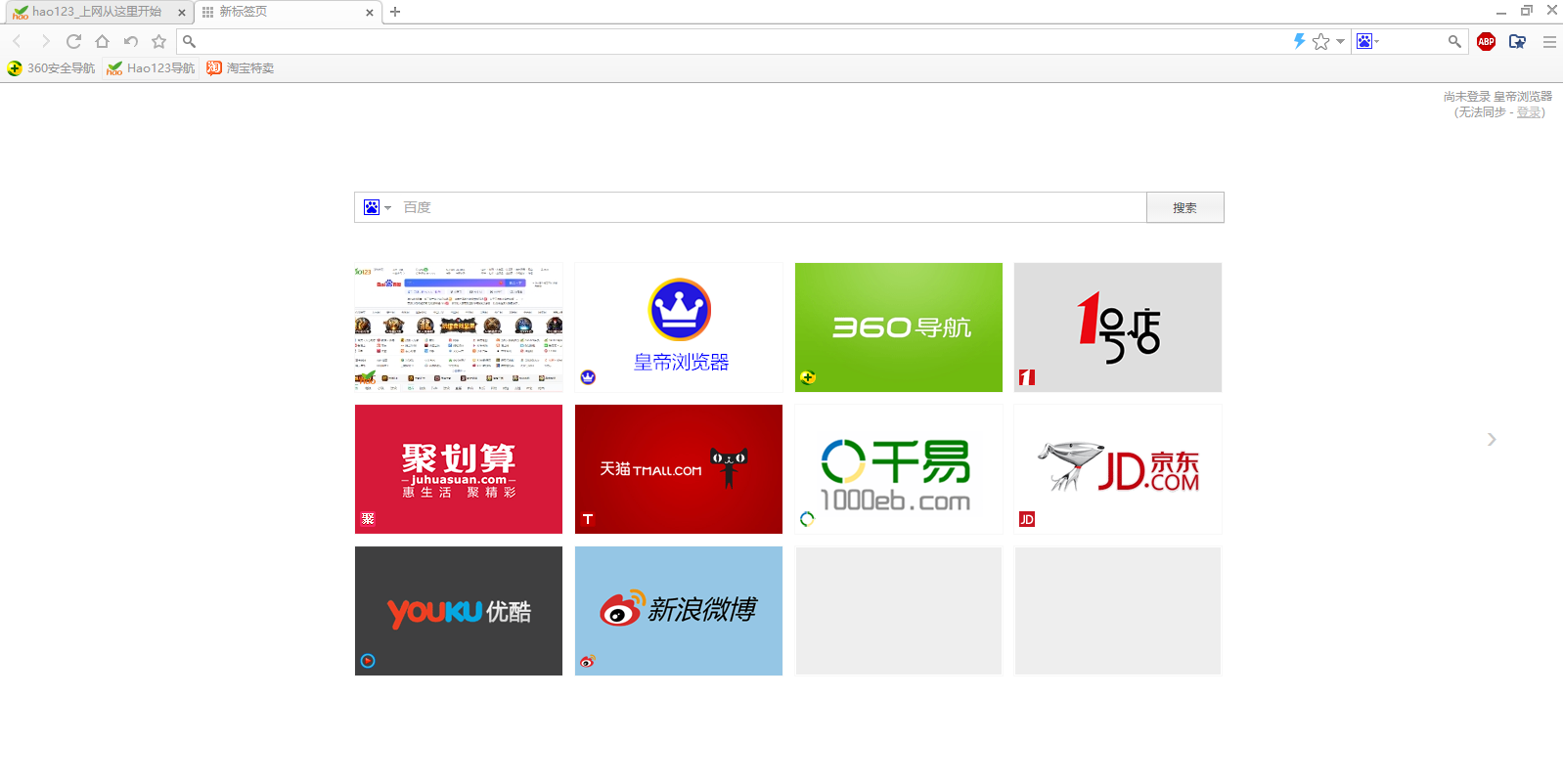This screenshot has width=1563, height=784.
Task: Open the JD.COM 京东 tile
Action: 1118,469
